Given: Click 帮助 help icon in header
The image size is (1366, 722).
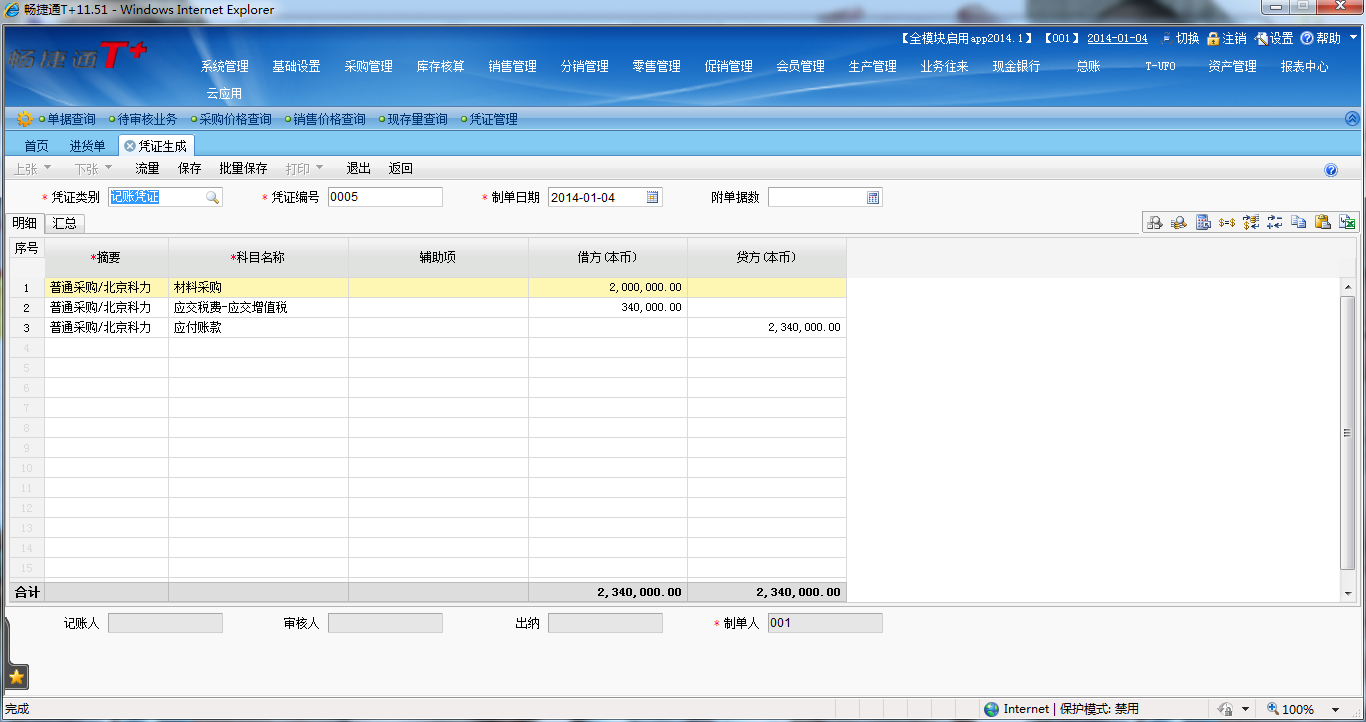Looking at the screenshot, I should coord(1307,38).
